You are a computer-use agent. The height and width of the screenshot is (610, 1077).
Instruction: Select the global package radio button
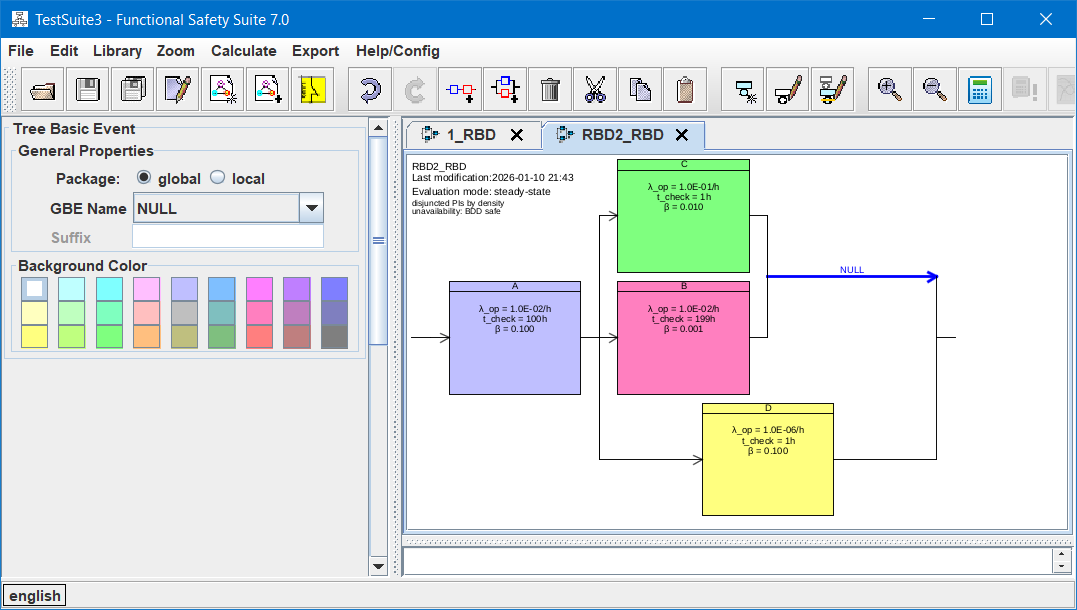pyautogui.click(x=144, y=178)
